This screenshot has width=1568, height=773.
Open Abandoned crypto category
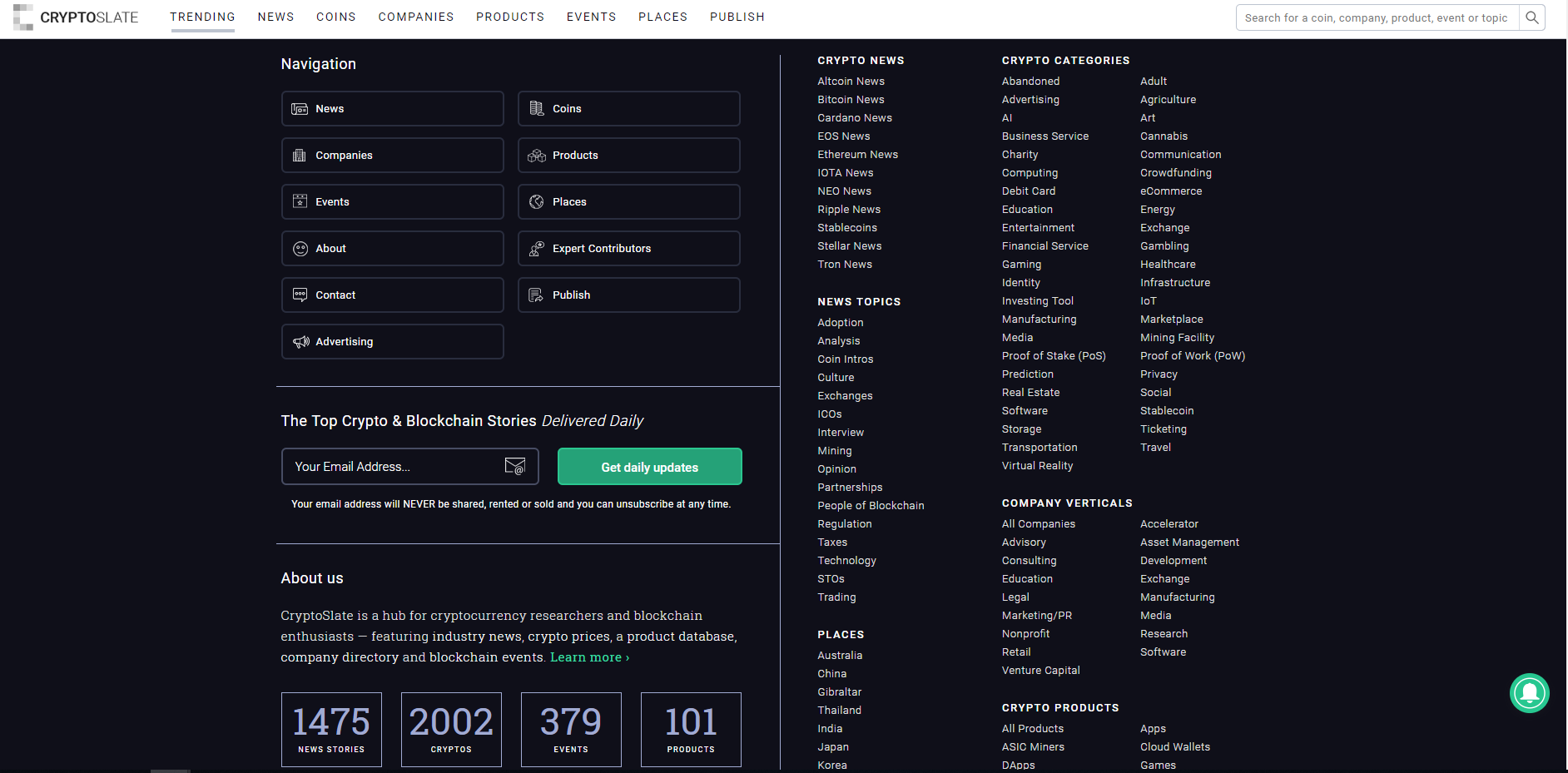(x=1030, y=82)
